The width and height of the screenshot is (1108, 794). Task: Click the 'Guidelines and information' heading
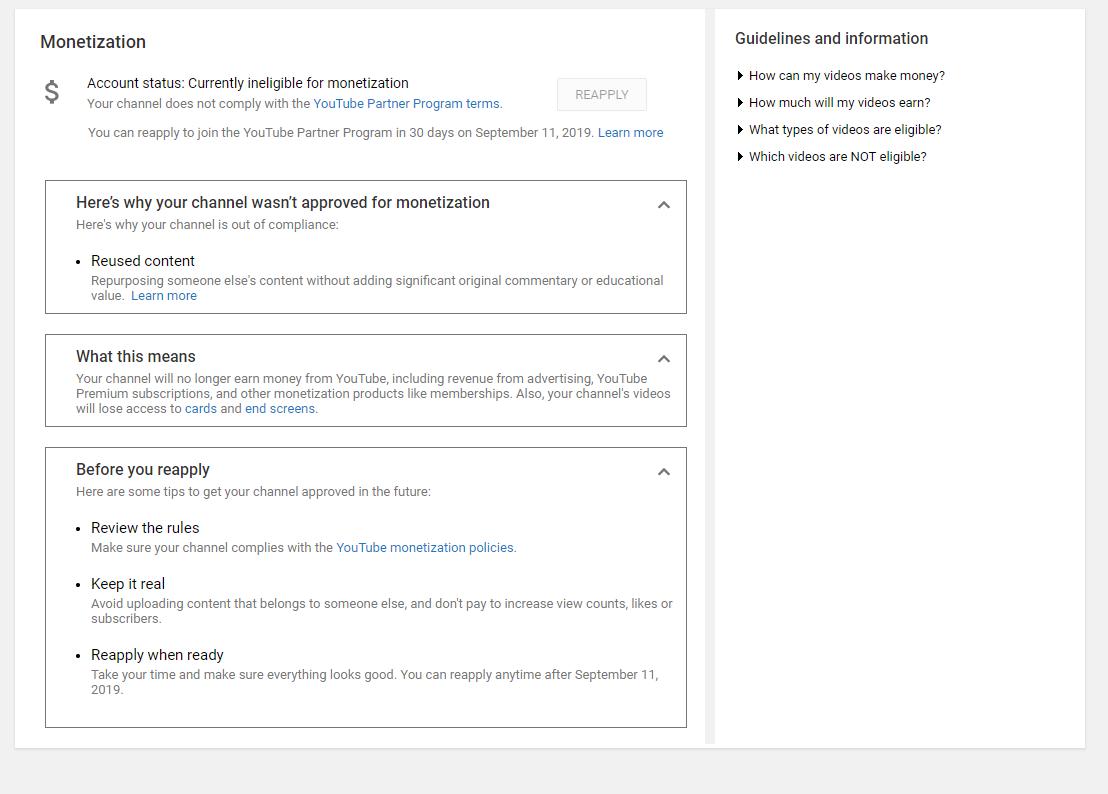pos(832,39)
